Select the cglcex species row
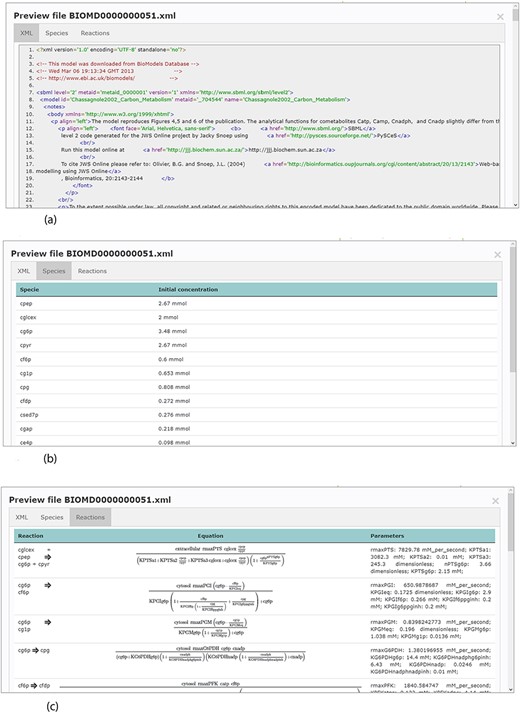Image resolution: width=520 pixels, height=718 pixels. click(256, 317)
